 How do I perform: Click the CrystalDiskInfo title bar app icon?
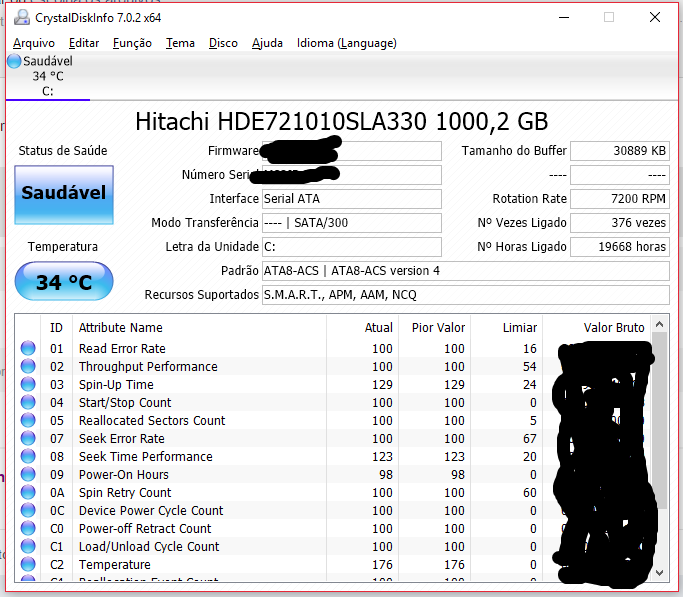[22, 18]
